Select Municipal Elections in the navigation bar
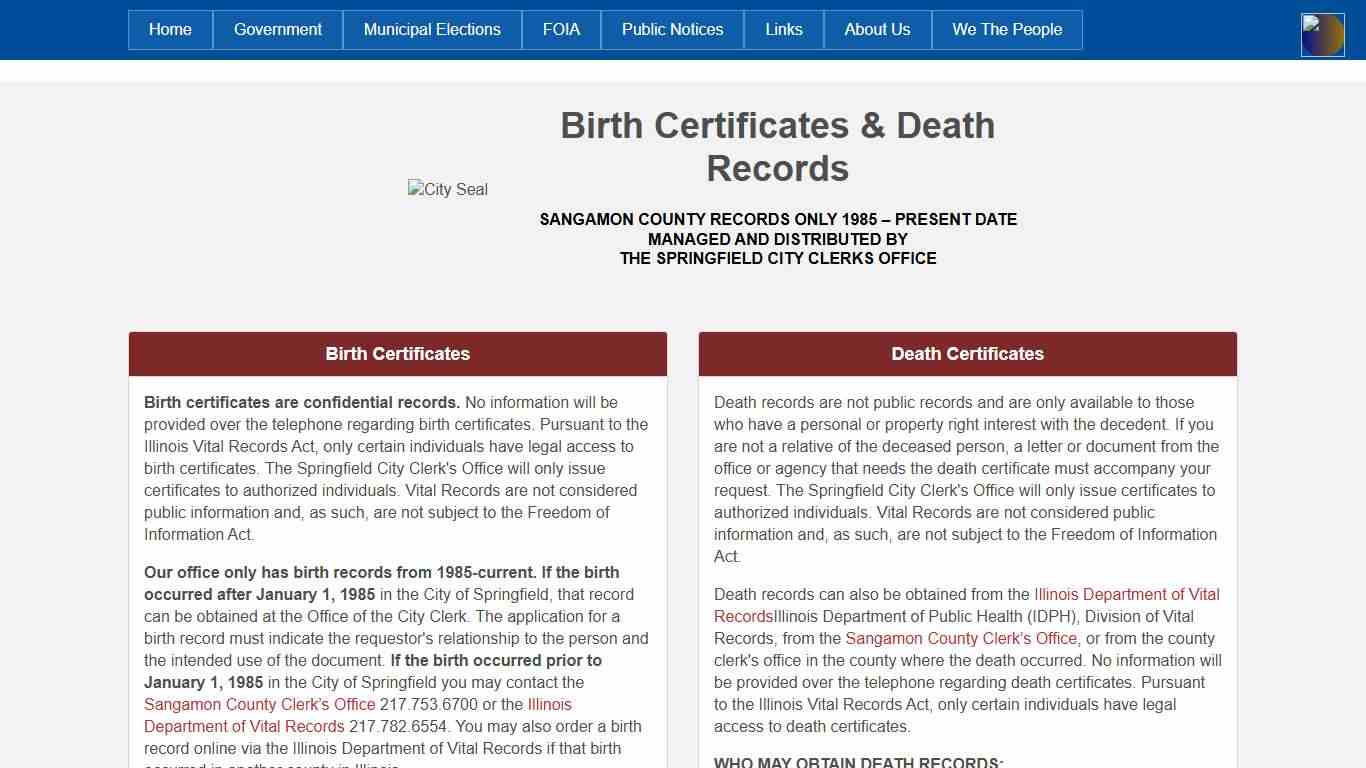 coord(432,30)
